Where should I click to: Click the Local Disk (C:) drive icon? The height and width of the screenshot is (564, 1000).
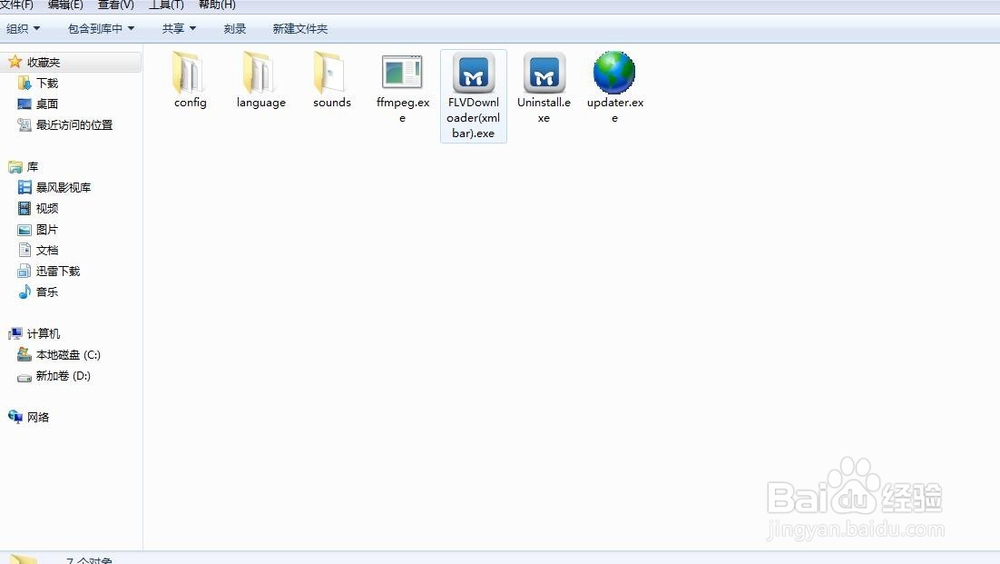[24, 354]
